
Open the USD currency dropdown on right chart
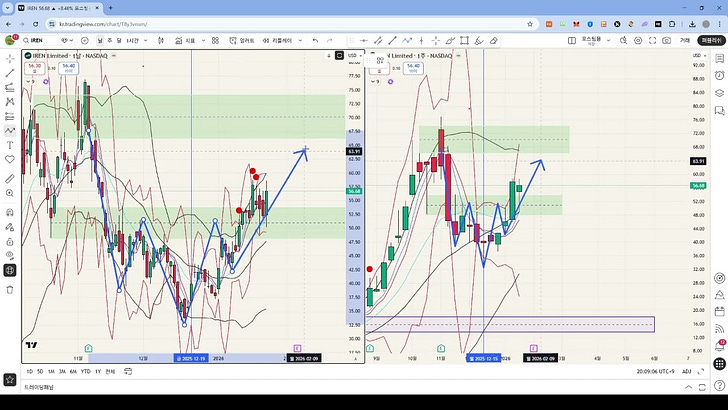[x=699, y=55]
